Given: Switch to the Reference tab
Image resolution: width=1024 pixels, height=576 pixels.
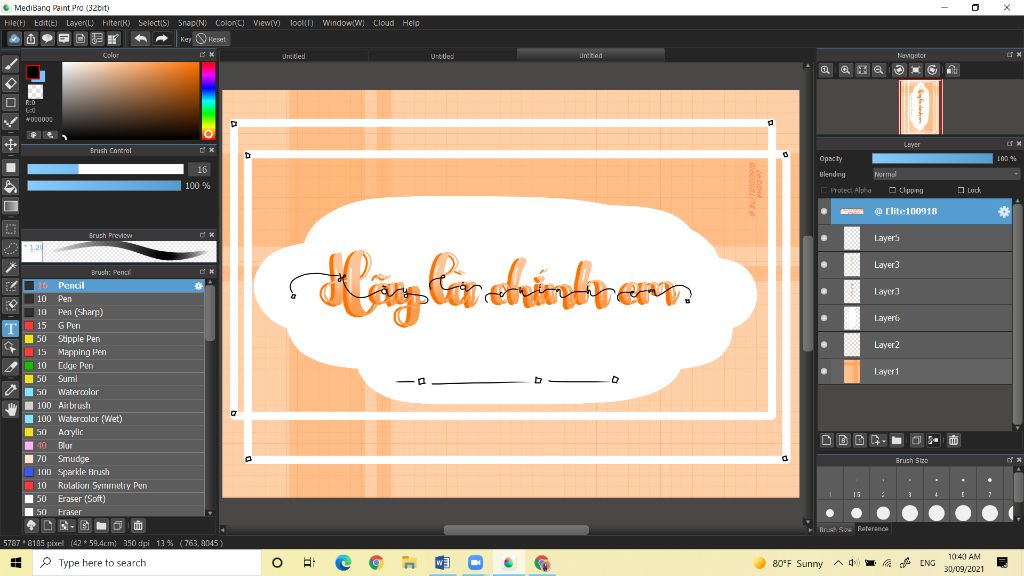Looking at the screenshot, I should coord(873,528).
